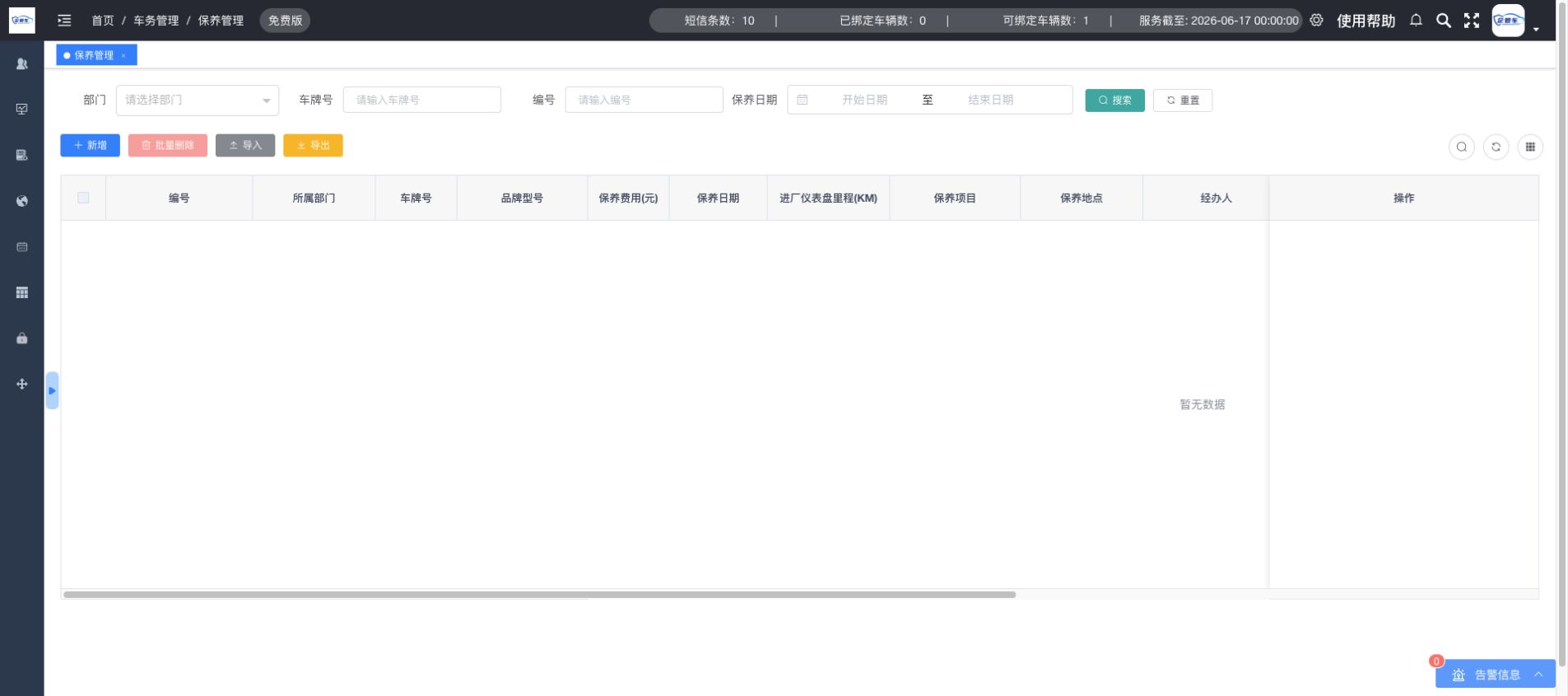Image resolution: width=1568 pixels, height=696 pixels.
Task: Click the 进厂仪表盘里程(KM) column header
Action: point(828,198)
